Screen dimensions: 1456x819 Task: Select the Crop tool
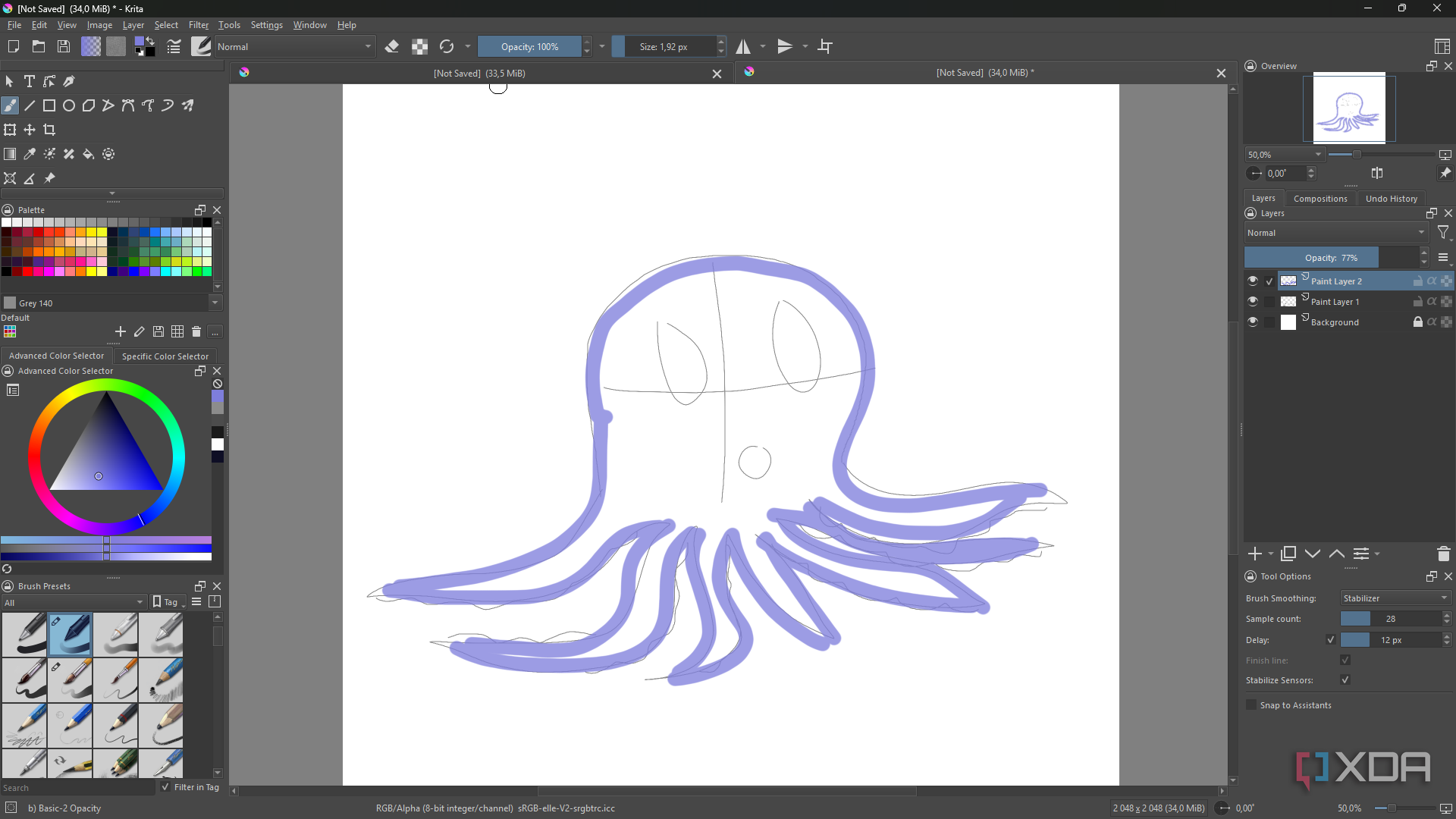click(x=49, y=130)
